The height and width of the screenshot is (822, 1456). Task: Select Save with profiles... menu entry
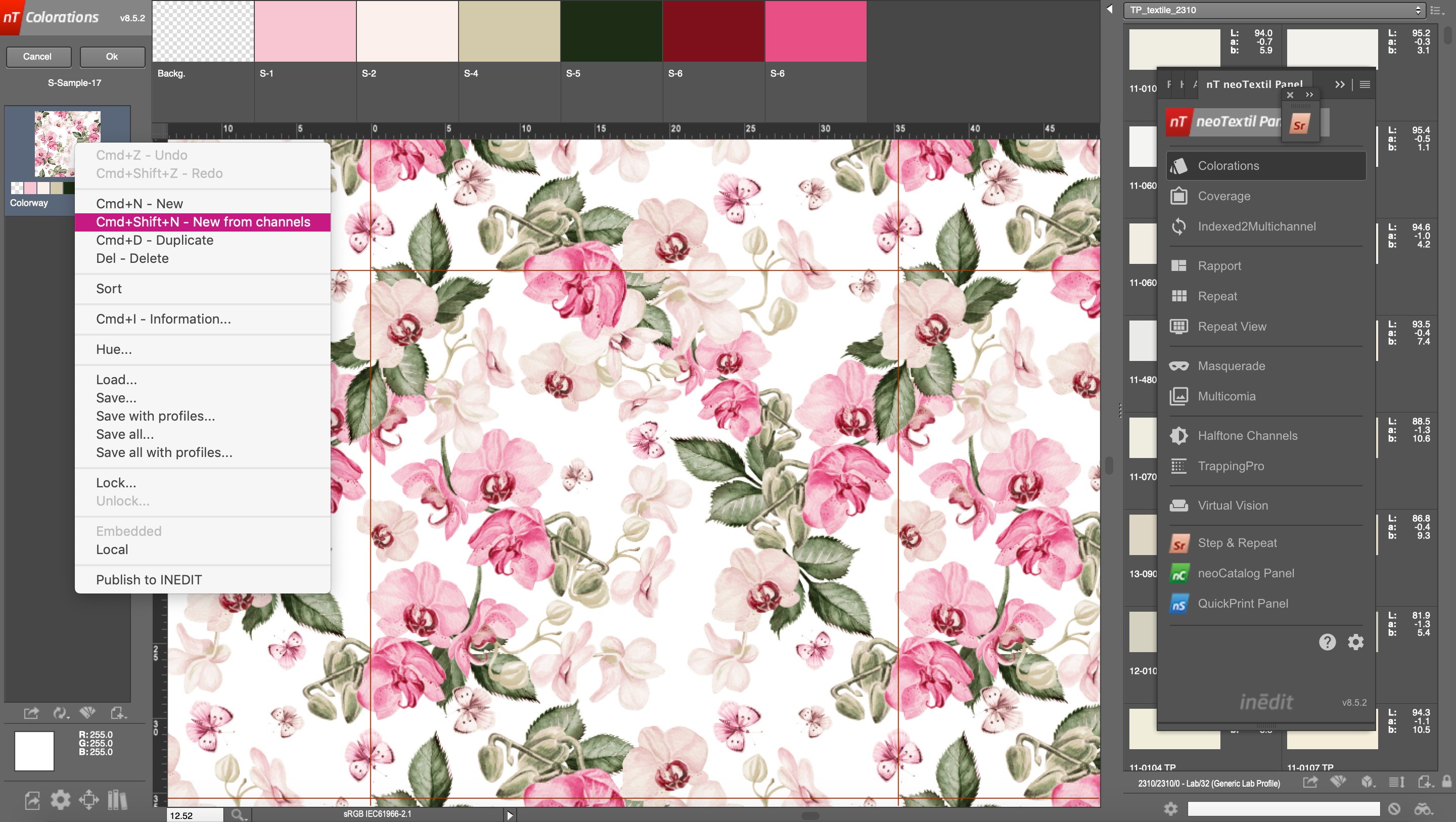pos(155,416)
